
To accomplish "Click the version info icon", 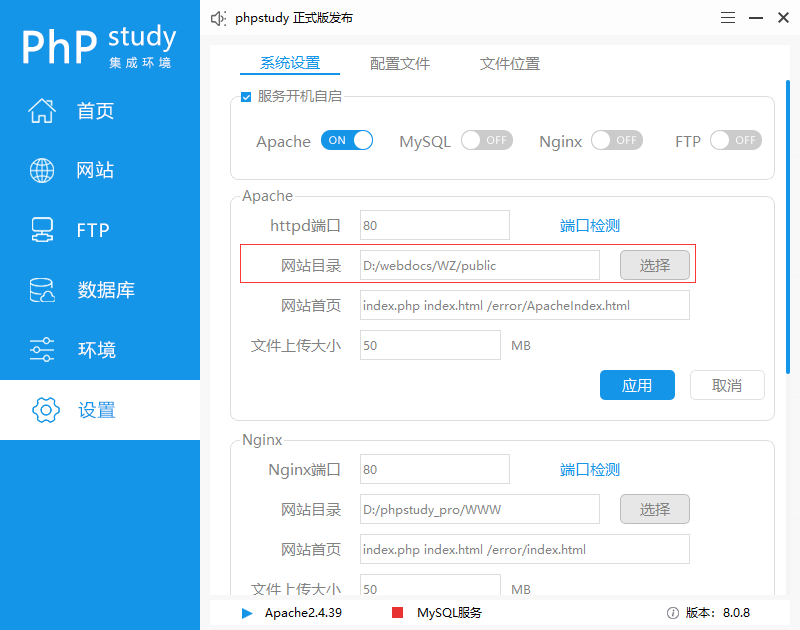I will pyautogui.click(x=672, y=613).
